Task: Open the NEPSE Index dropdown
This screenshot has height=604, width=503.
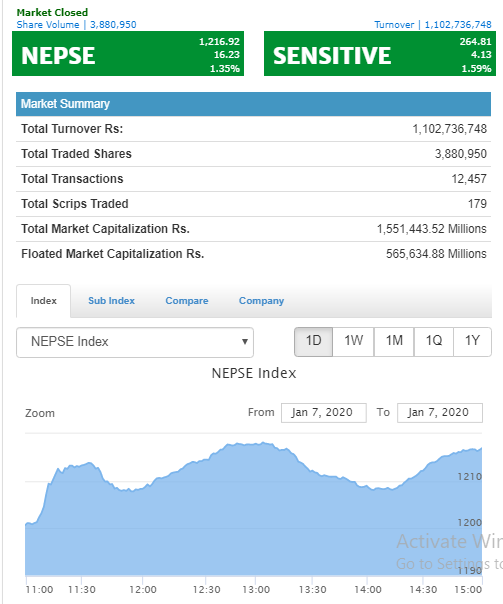Action: [x=135, y=342]
